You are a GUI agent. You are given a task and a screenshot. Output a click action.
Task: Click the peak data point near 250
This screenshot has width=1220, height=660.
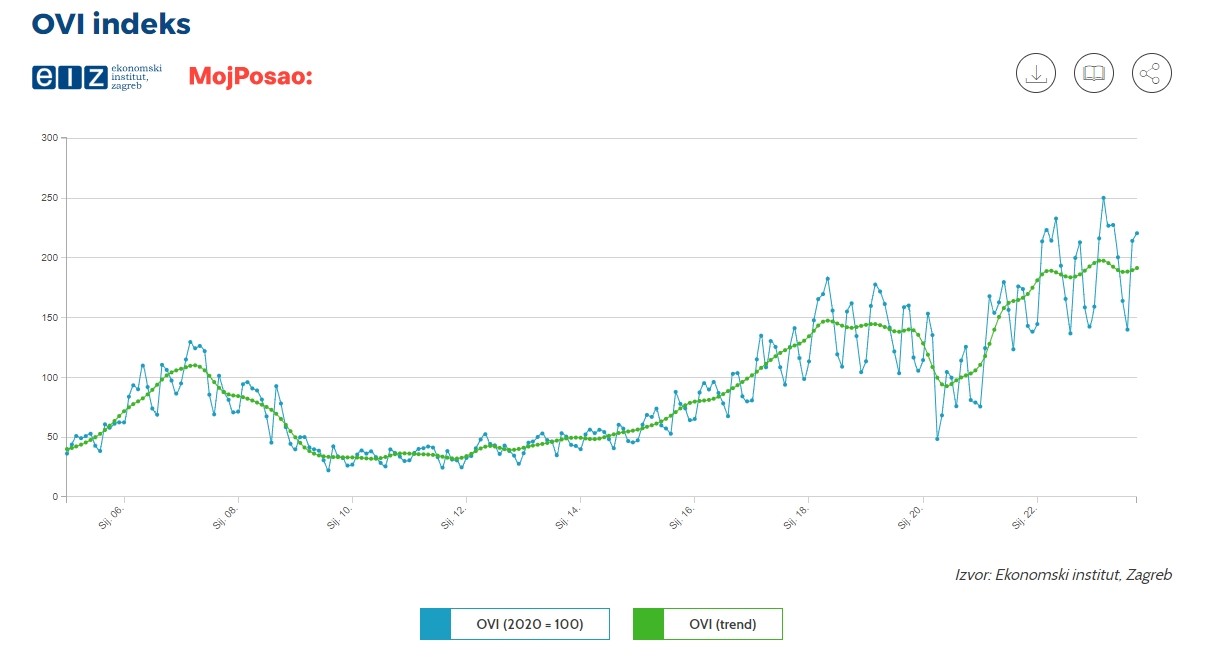(1104, 198)
